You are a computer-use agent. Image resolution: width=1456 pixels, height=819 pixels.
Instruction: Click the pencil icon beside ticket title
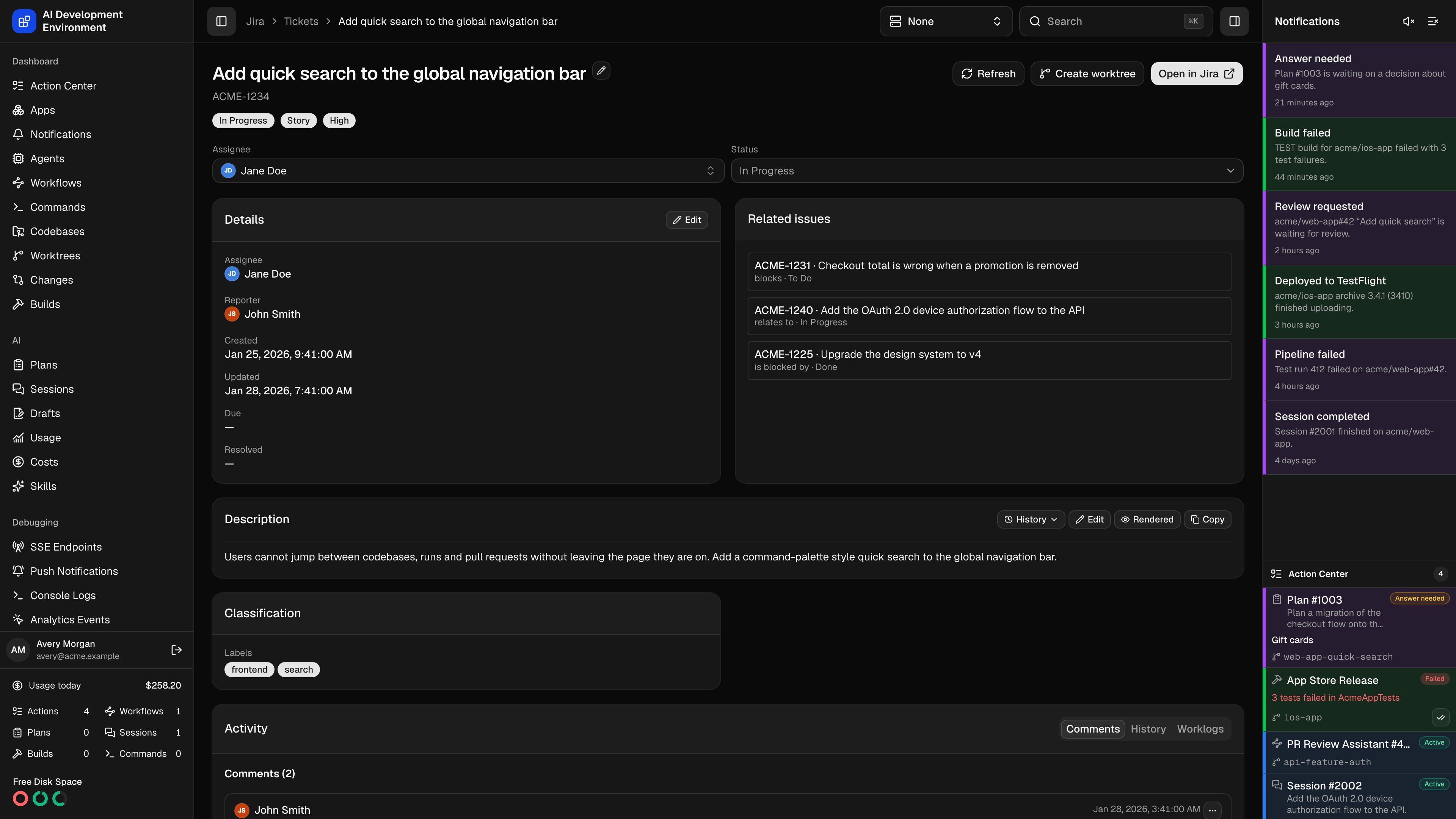601,71
